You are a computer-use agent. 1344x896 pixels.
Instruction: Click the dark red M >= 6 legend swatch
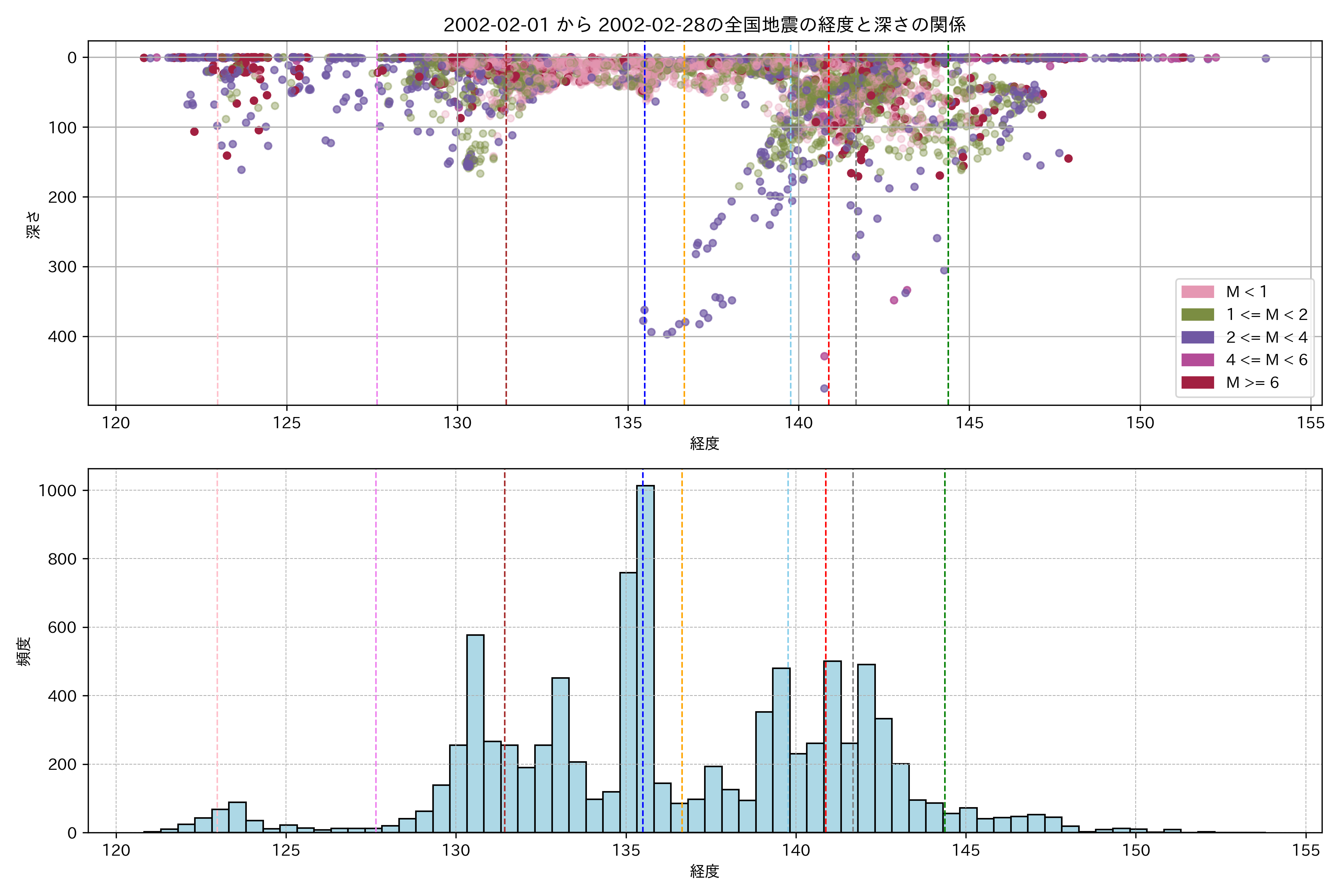(1197, 382)
